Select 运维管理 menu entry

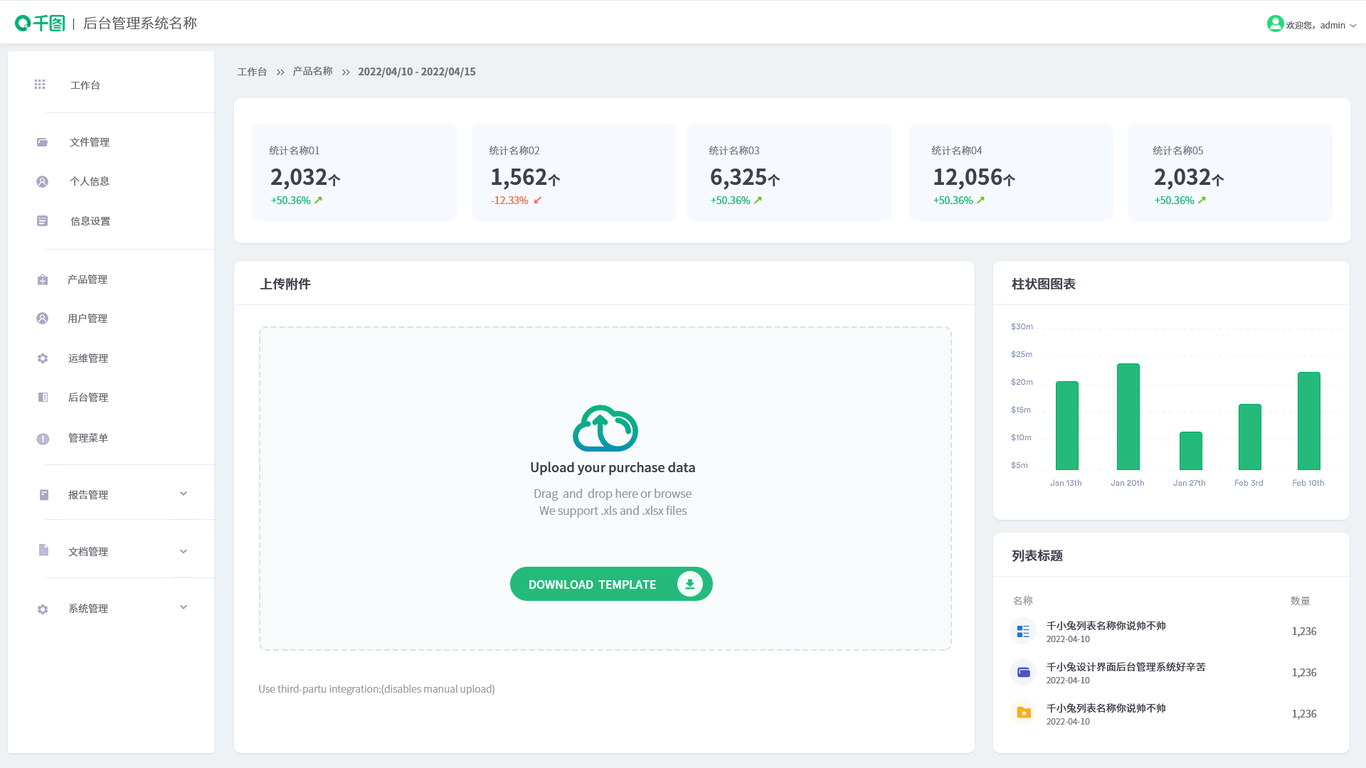88,358
